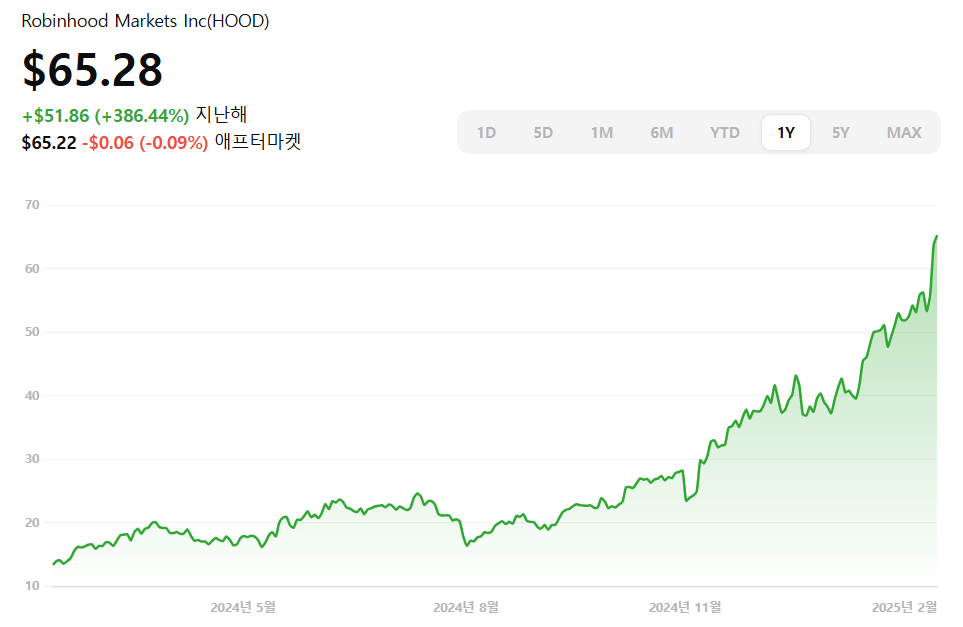Click the 20 y-axis label
963x627 pixels.
click(x=32, y=523)
